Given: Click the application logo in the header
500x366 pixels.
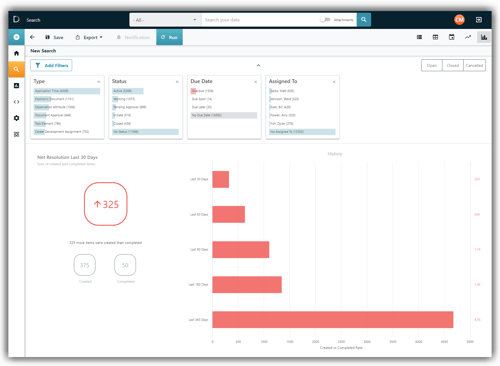Looking at the screenshot, I should point(16,19).
